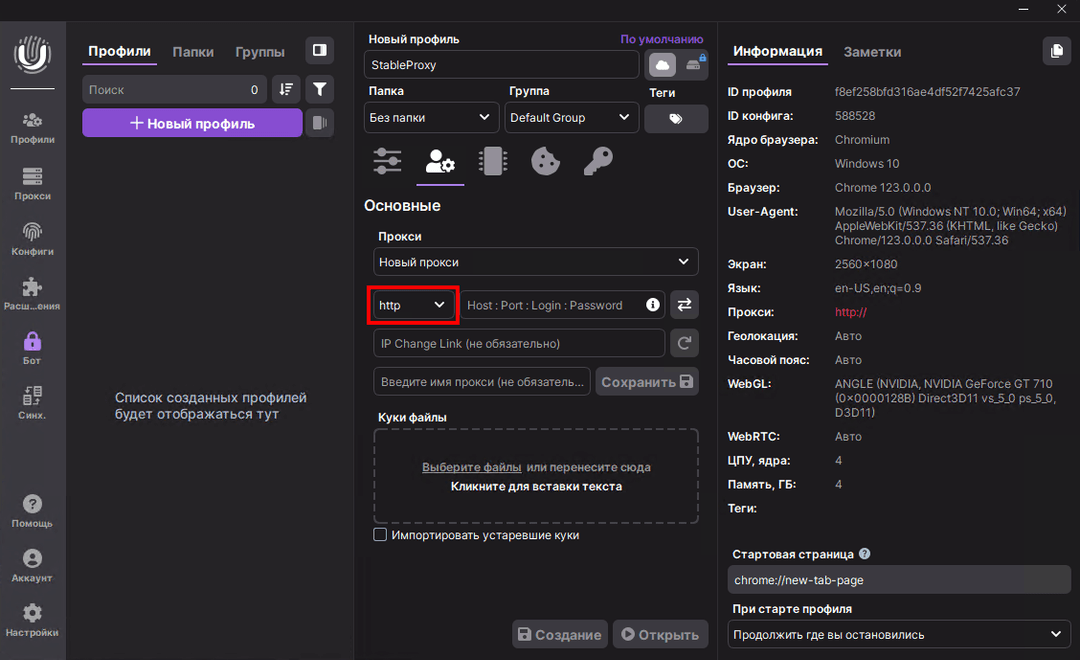Image resolution: width=1080 pixels, height=660 pixels.
Task: Switch to the Группы tab
Action: (x=259, y=51)
